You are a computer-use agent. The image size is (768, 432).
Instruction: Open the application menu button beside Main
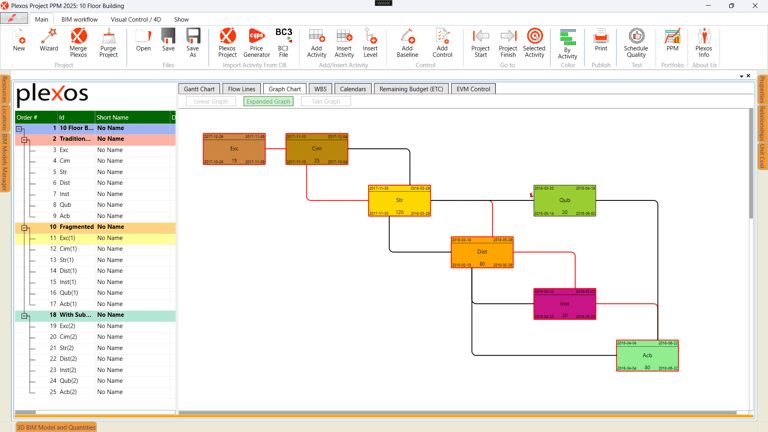[14, 19]
